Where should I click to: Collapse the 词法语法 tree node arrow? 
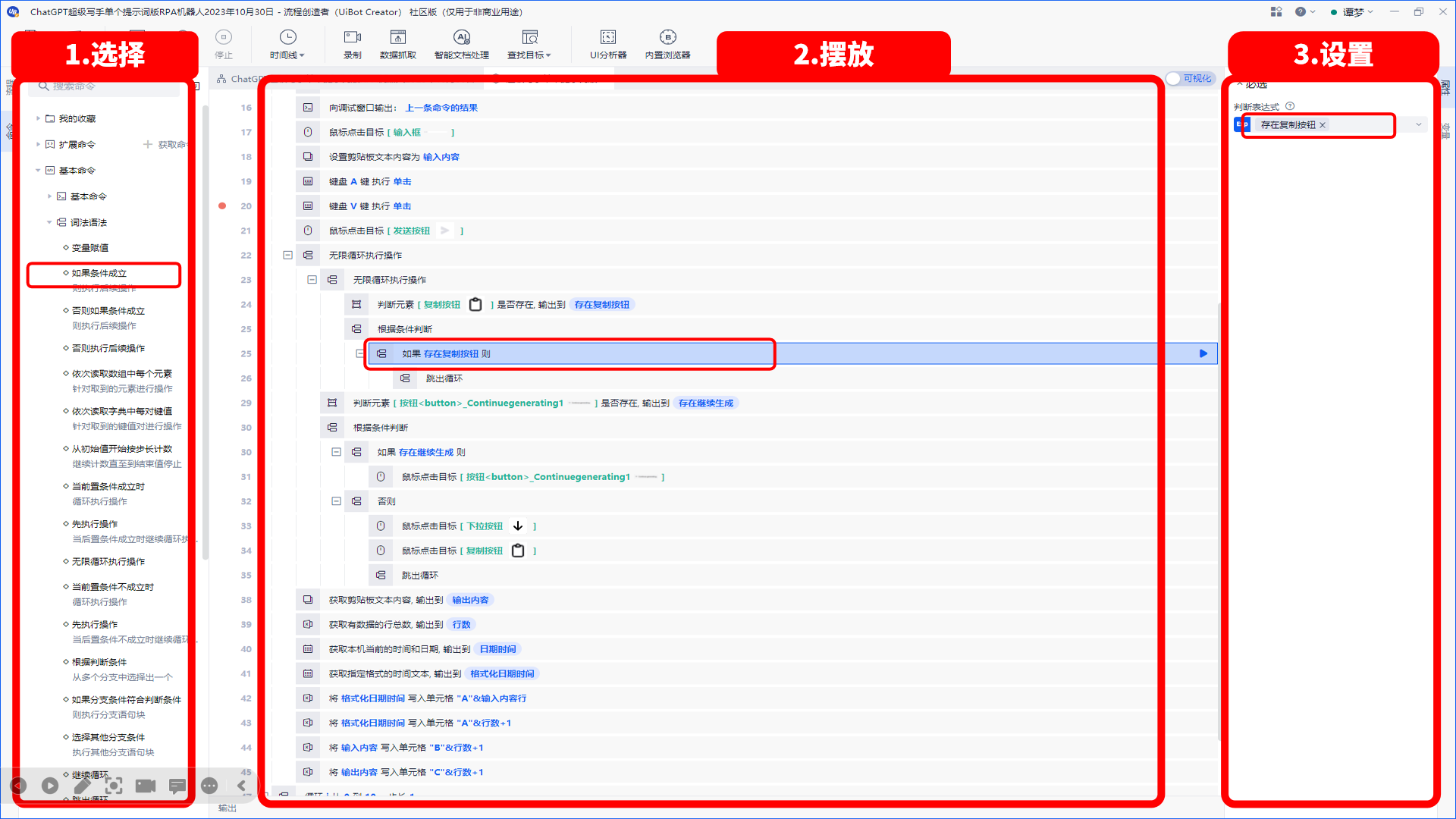pyautogui.click(x=49, y=222)
